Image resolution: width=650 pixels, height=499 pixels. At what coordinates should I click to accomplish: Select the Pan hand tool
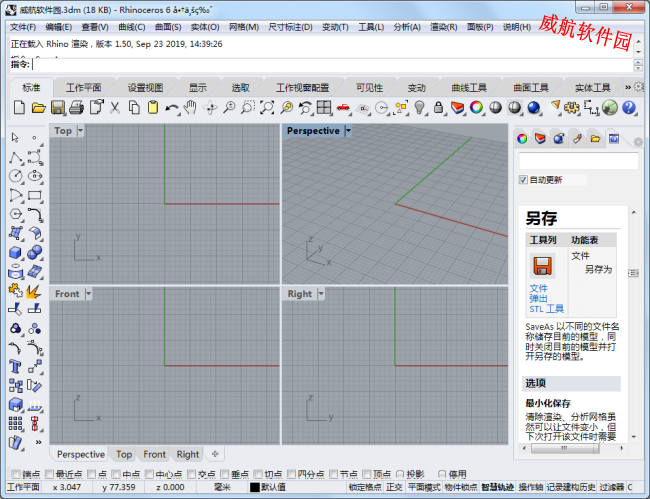[x=191, y=107]
